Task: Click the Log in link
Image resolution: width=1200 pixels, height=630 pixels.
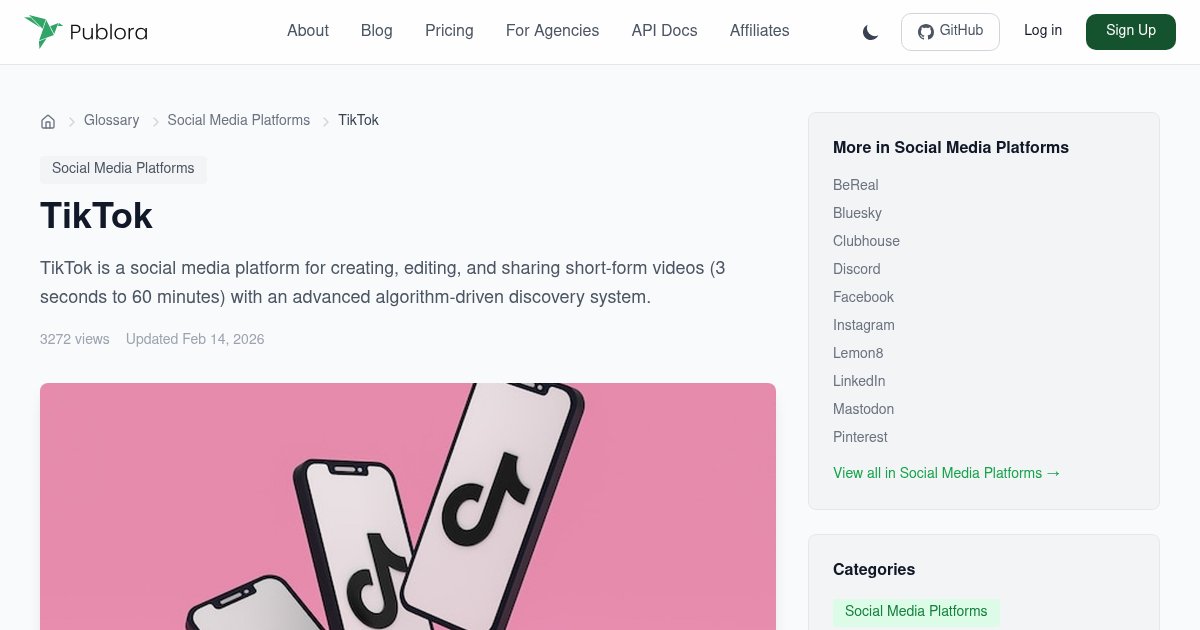Action: pos(1043,31)
